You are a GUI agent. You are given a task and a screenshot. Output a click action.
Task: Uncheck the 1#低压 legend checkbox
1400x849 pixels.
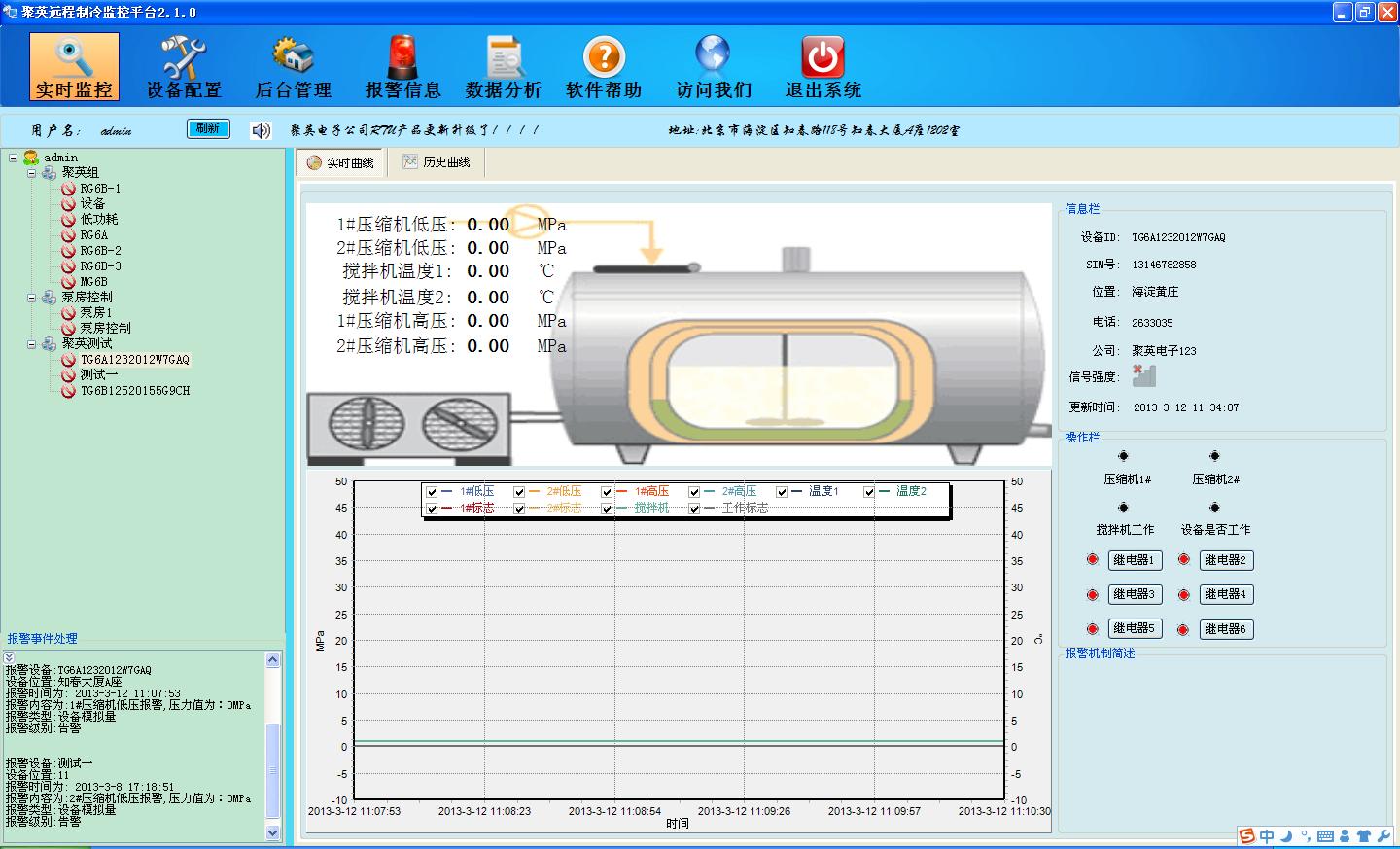432,492
